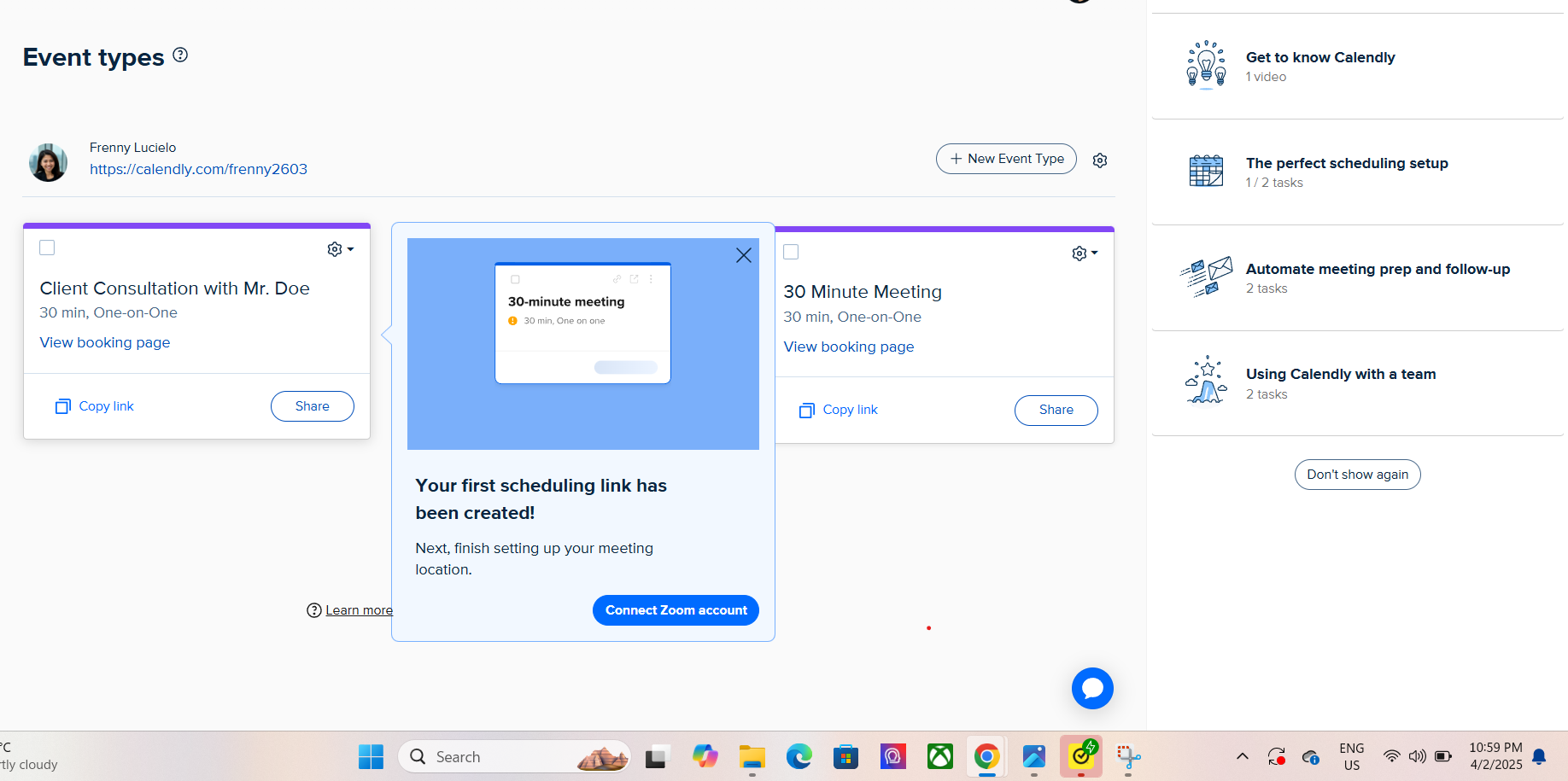This screenshot has width=1568, height=781.
Task: Click Connect Zoom account button
Action: [676, 610]
